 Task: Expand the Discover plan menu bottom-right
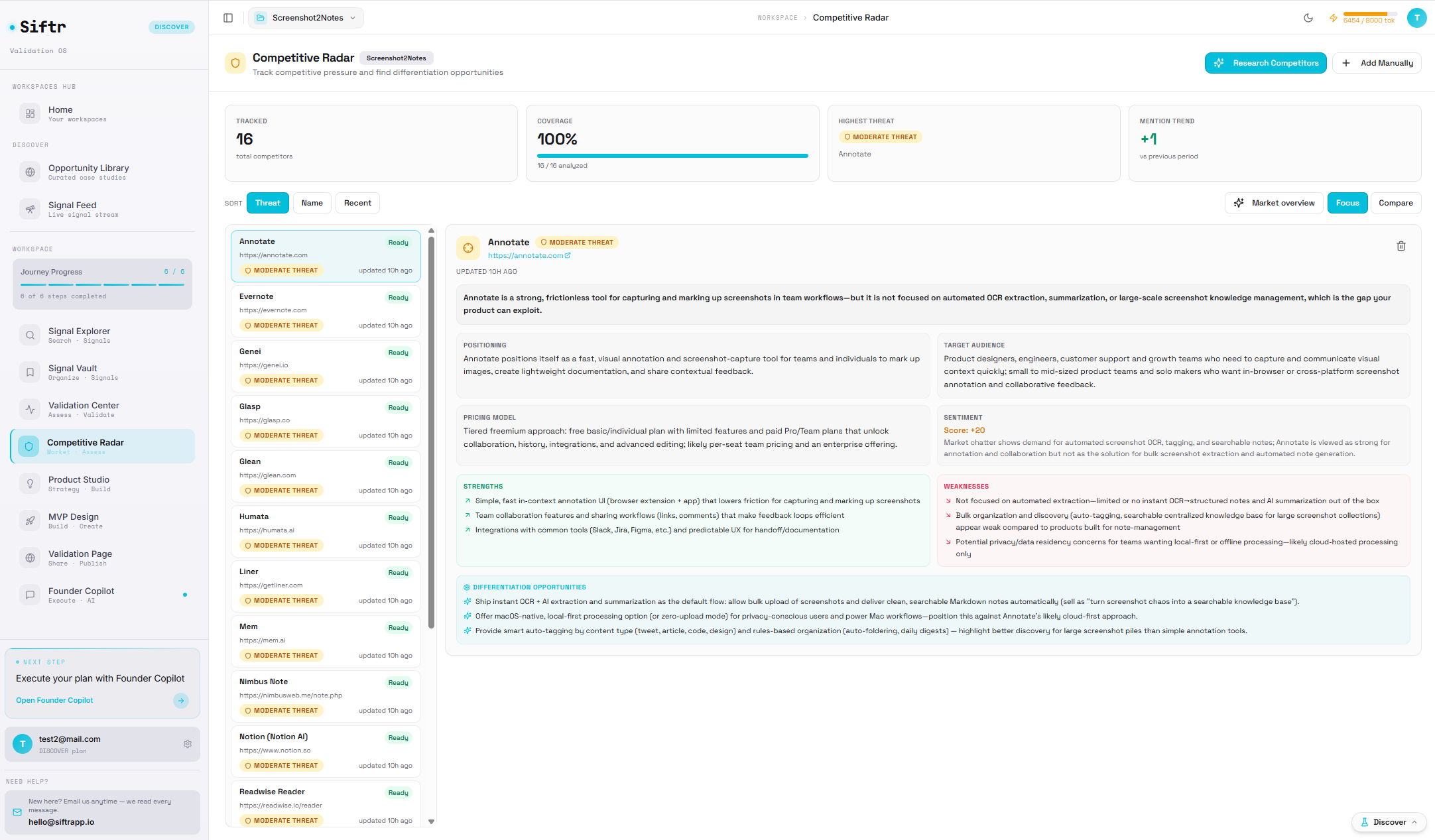(1389, 822)
